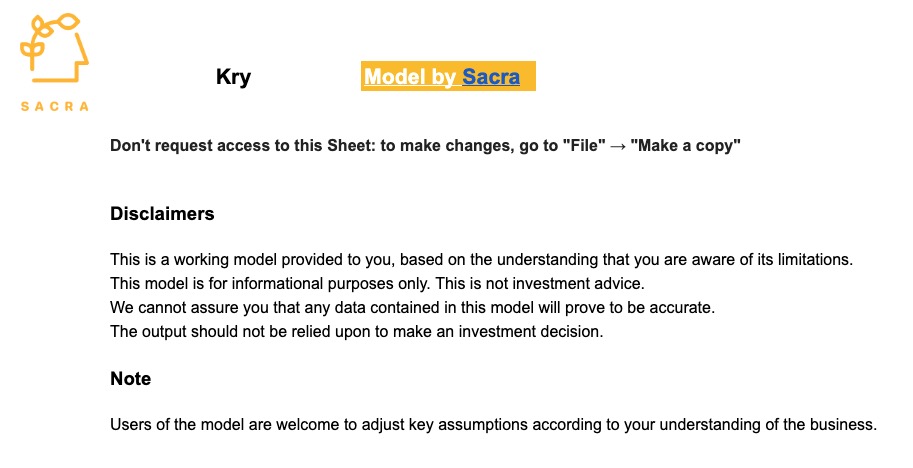Click the arrow symbol after "File"
The width and height of the screenshot is (913, 468).
tap(618, 146)
